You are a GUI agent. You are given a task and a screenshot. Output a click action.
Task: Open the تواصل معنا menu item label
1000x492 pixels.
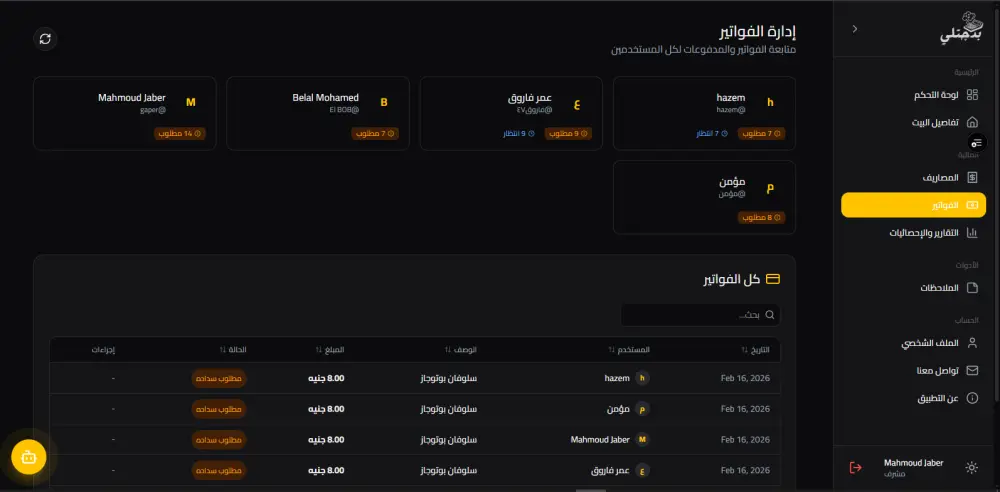click(938, 371)
